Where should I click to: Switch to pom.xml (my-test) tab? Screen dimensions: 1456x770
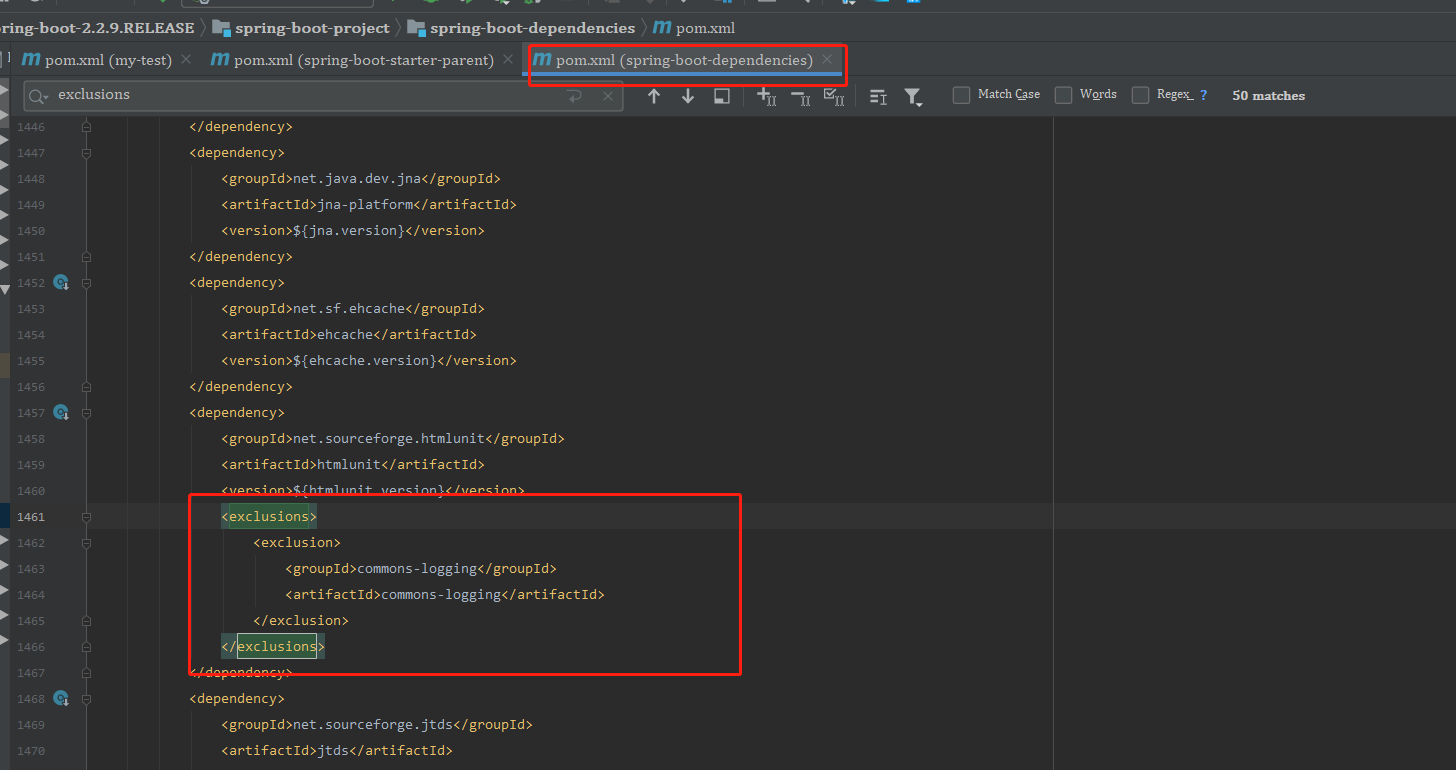tap(108, 60)
